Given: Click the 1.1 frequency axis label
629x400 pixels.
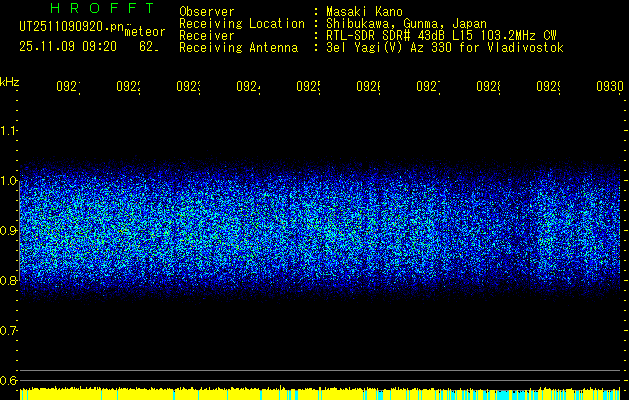Looking at the screenshot, I should pos(8,131).
